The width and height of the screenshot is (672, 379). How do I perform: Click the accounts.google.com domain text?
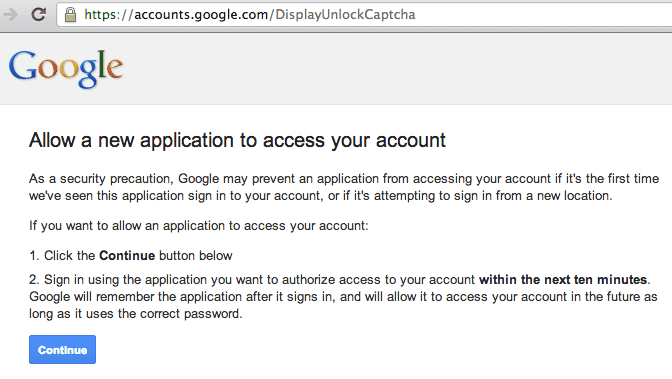coord(201,15)
